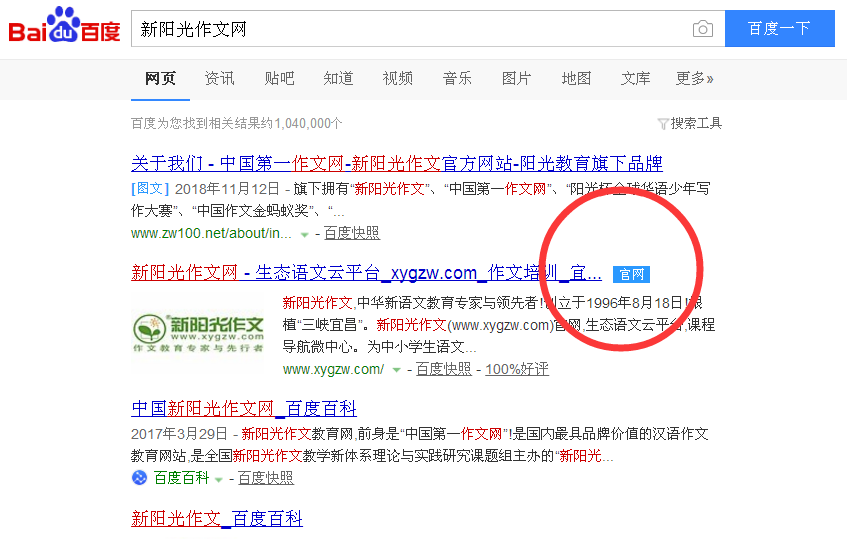Switch to the 贴吧 tab
Image resolution: width=847 pixels, height=539 pixels.
pos(279,78)
